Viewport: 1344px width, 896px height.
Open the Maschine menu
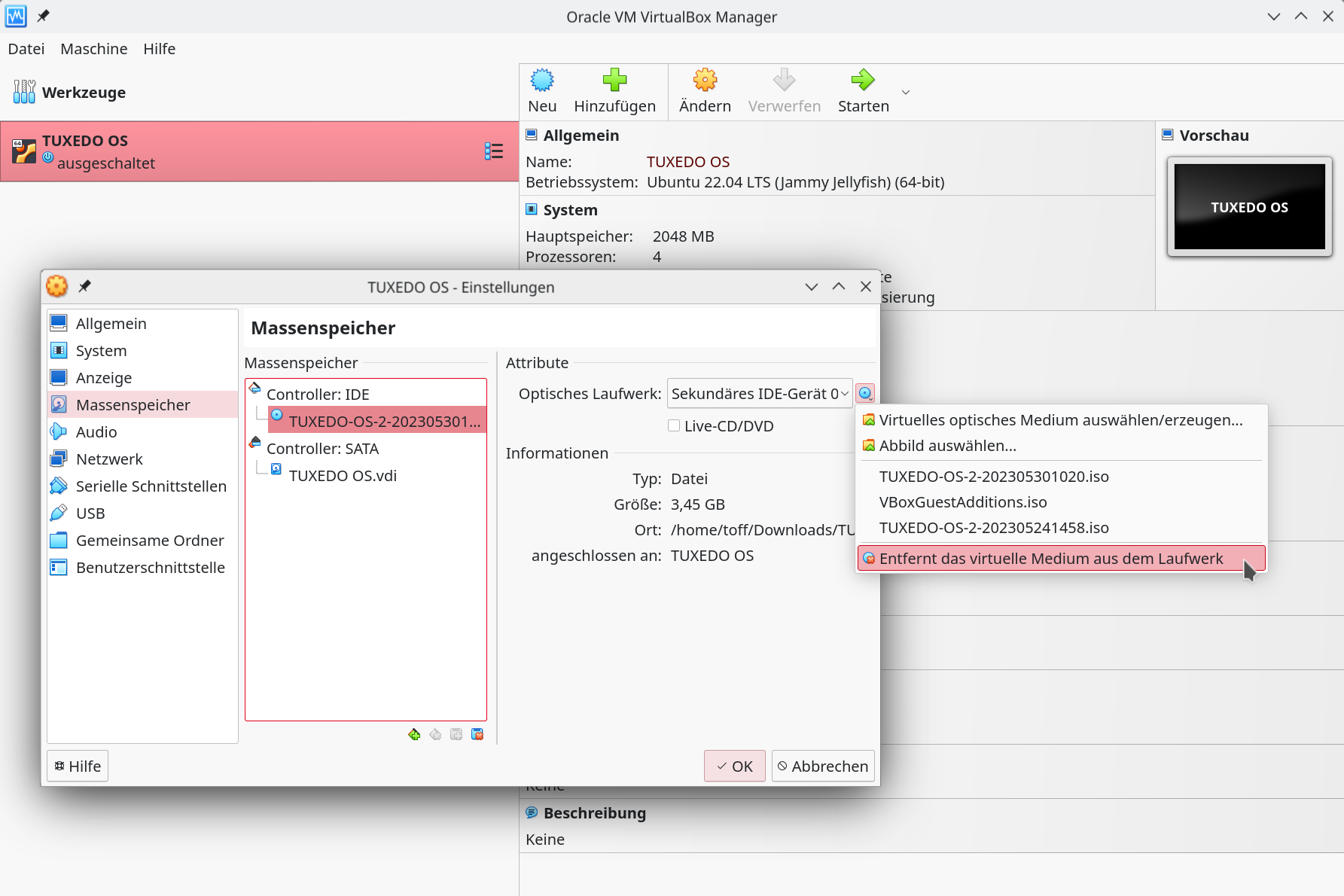coord(94,49)
